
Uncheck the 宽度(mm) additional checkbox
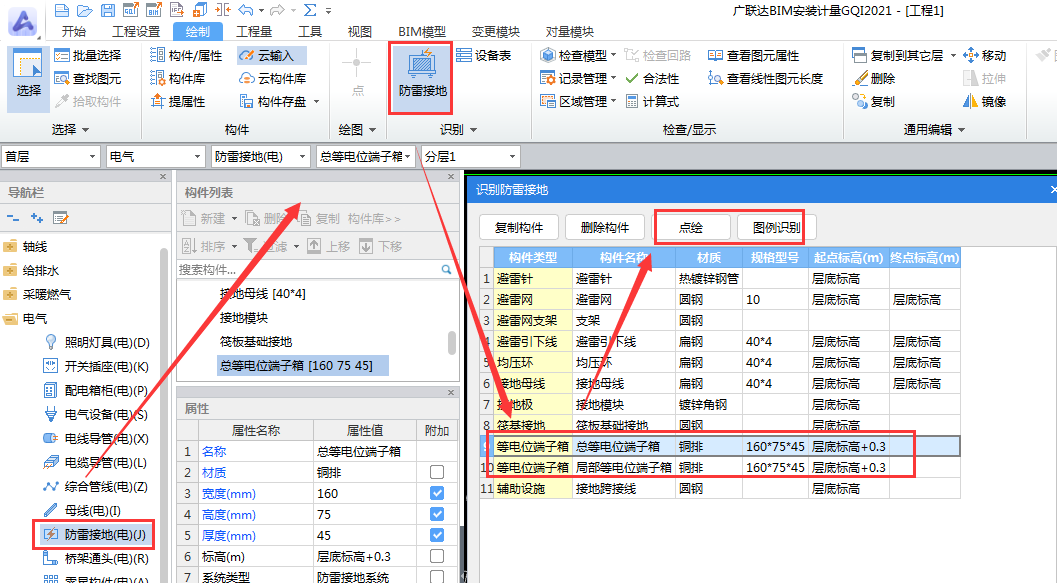(x=437, y=493)
